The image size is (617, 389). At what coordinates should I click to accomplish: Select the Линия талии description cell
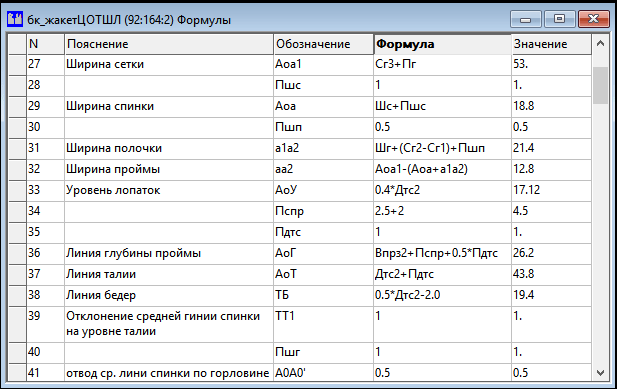coord(169,274)
